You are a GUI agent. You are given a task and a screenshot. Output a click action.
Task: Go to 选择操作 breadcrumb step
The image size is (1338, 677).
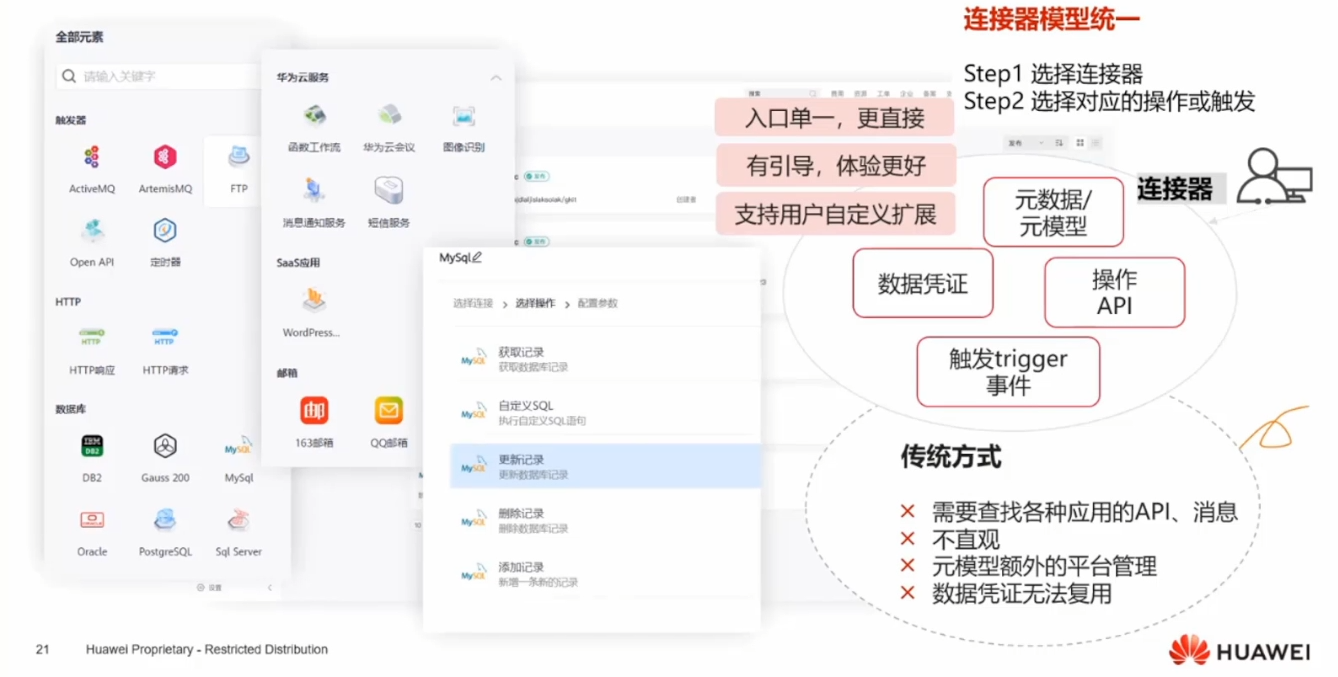coord(535,303)
